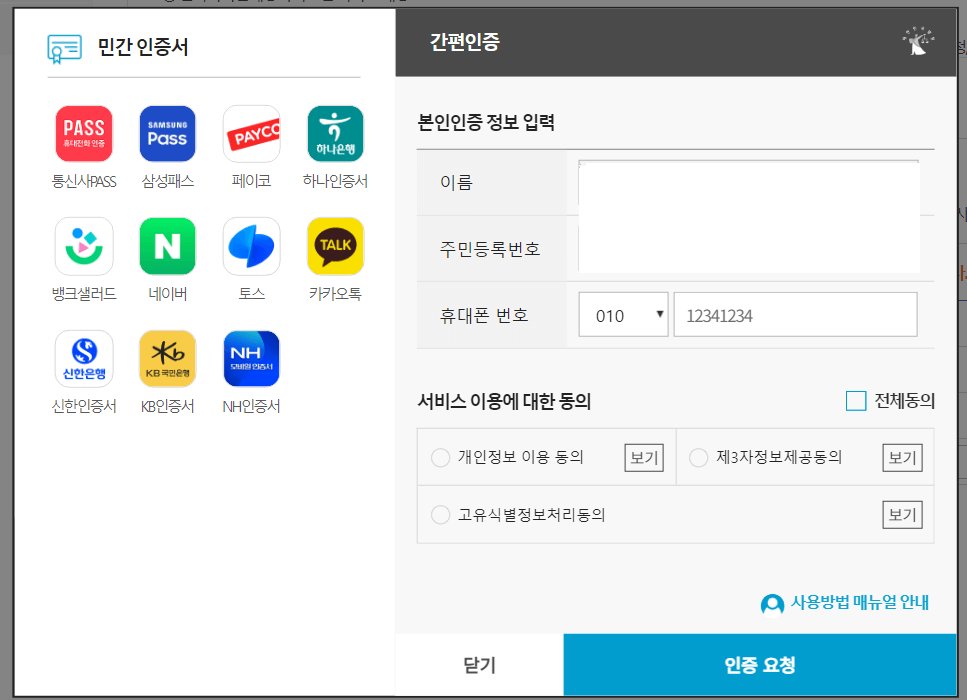Select the PAYCO (페이코) certificate icon

252,134
